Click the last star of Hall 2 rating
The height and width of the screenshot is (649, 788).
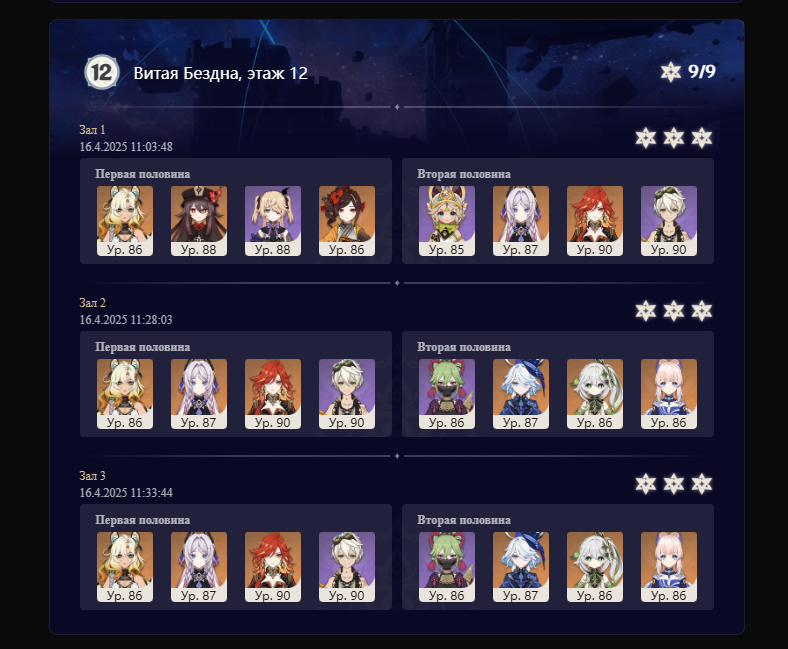[702, 311]
